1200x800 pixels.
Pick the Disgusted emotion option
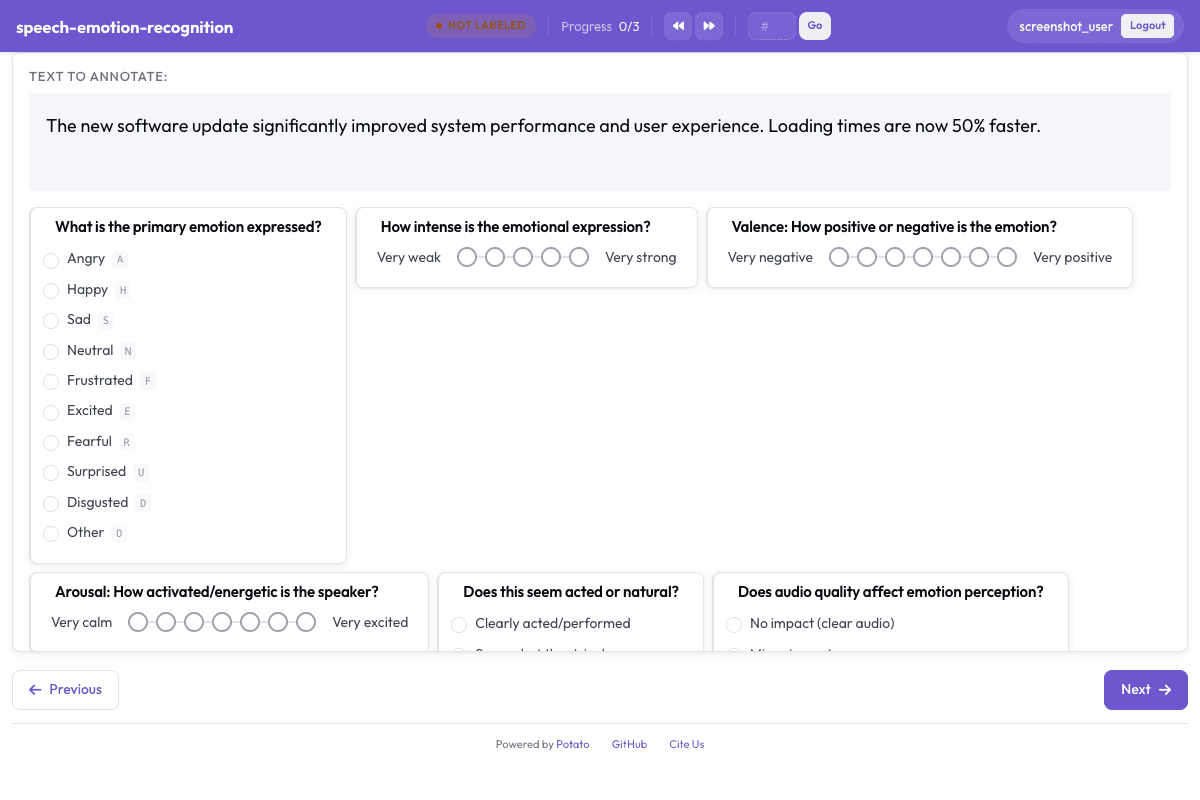click(51, 503)
